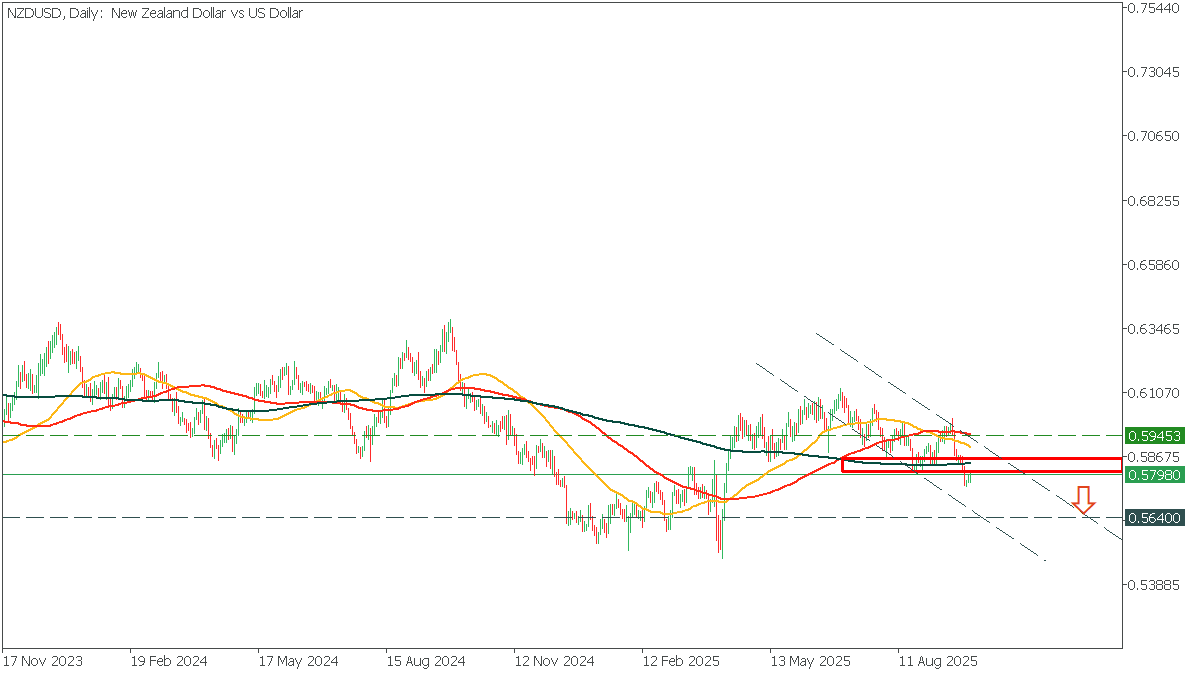Click the 15 Aug 2024 date label
Screen dimensions: 1200x675
point(426,662)
